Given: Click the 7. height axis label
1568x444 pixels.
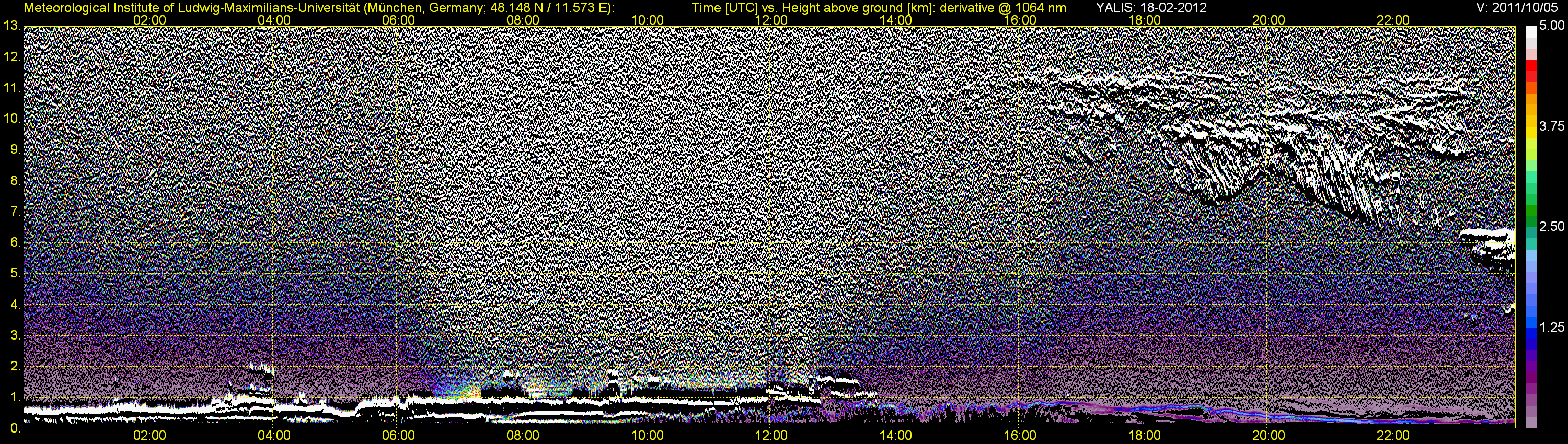Looking at the screenshot, I should pos(15,212).
